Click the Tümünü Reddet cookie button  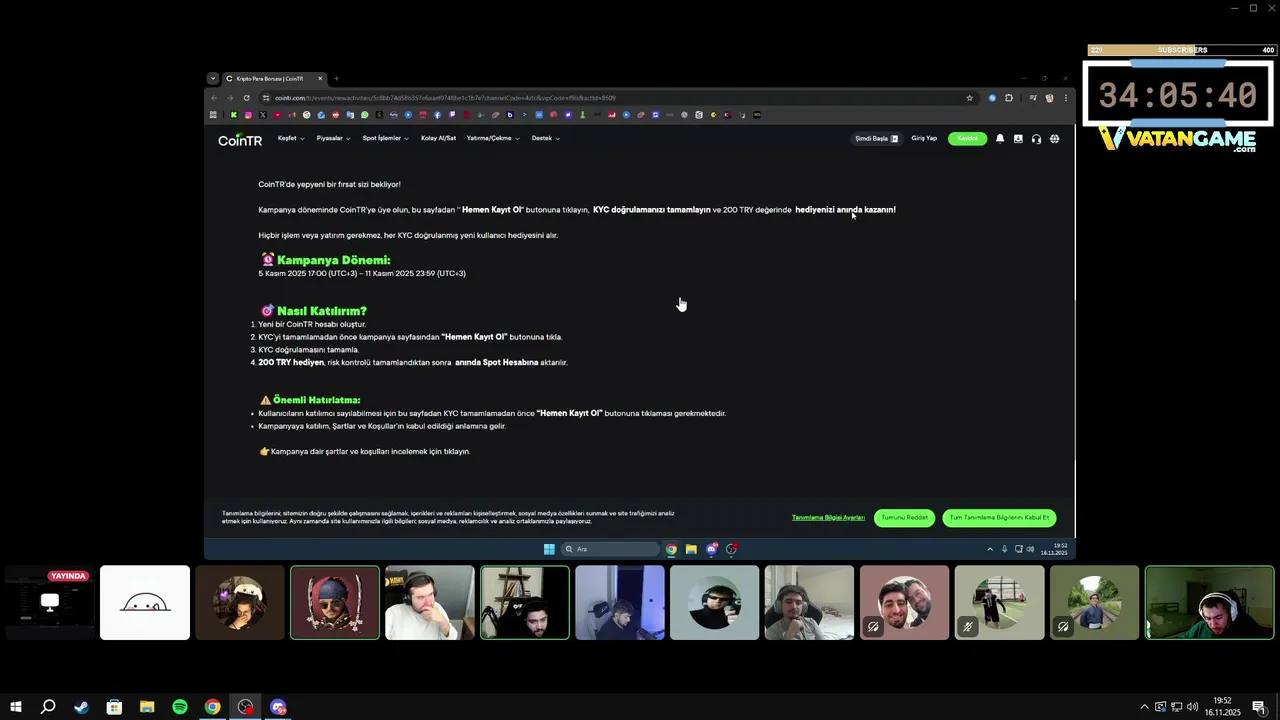[904, 518]
